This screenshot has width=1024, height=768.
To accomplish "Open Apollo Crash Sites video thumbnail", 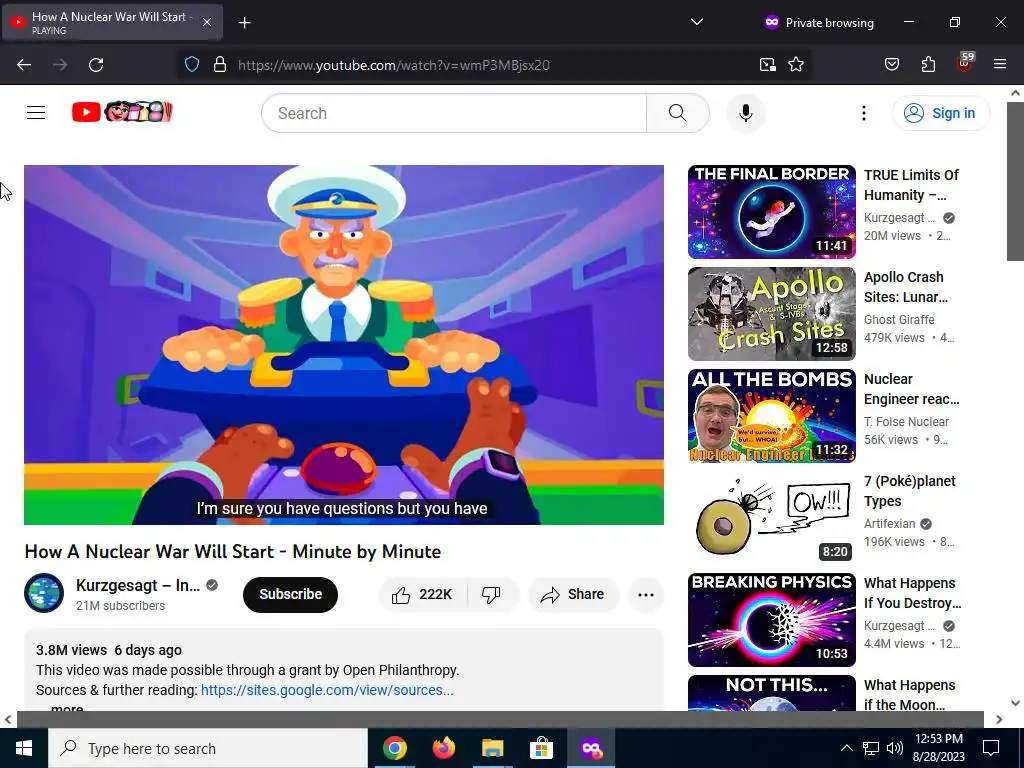I will (771, 313).
